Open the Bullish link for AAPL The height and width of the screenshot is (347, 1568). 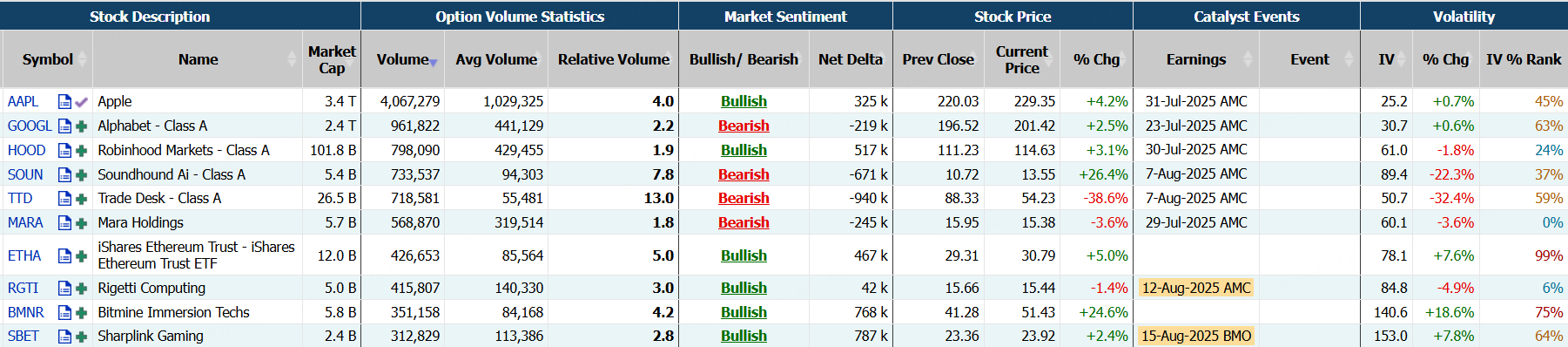pos(744,102)
